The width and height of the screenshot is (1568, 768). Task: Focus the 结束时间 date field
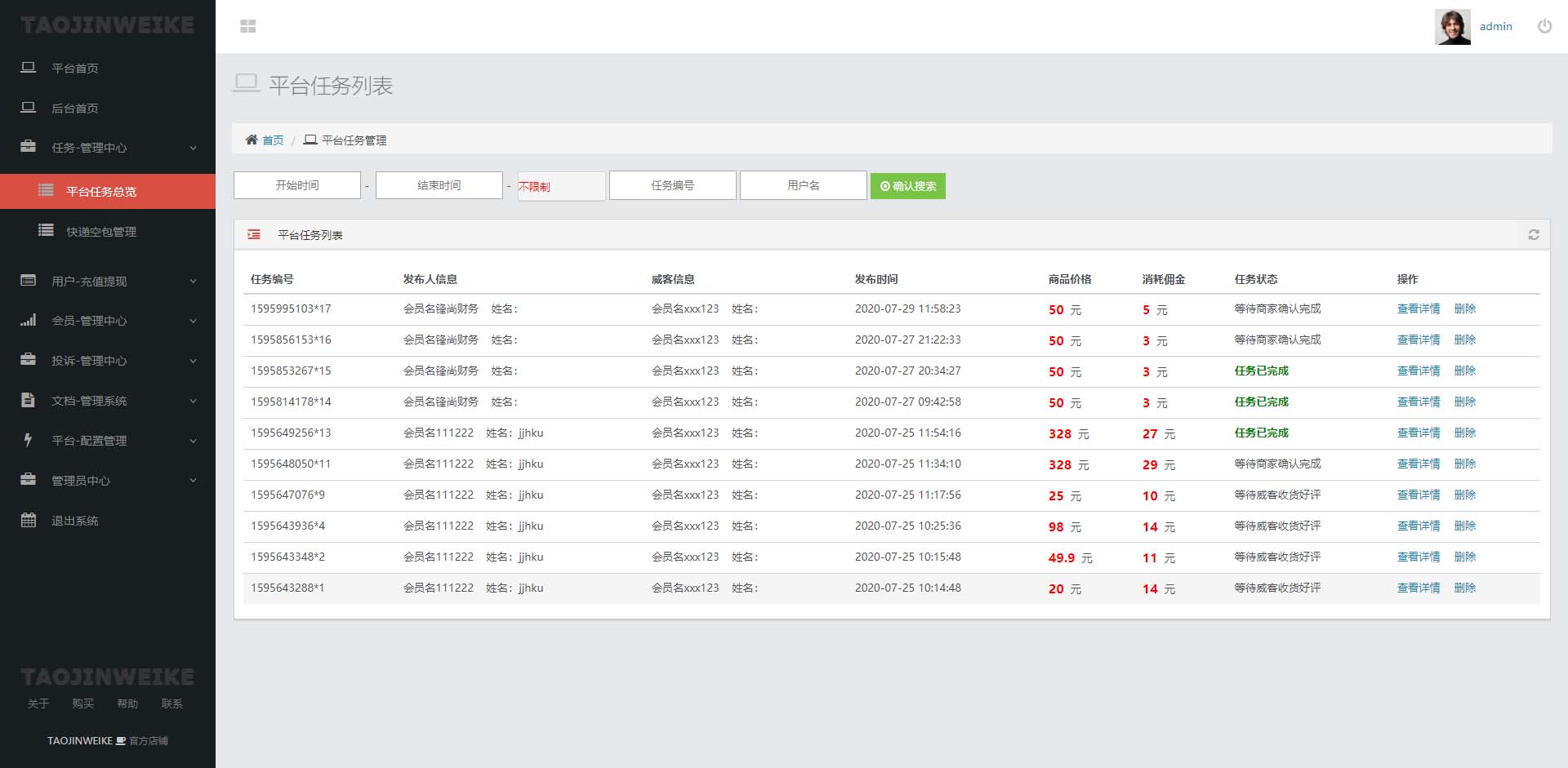click(439, 185)
